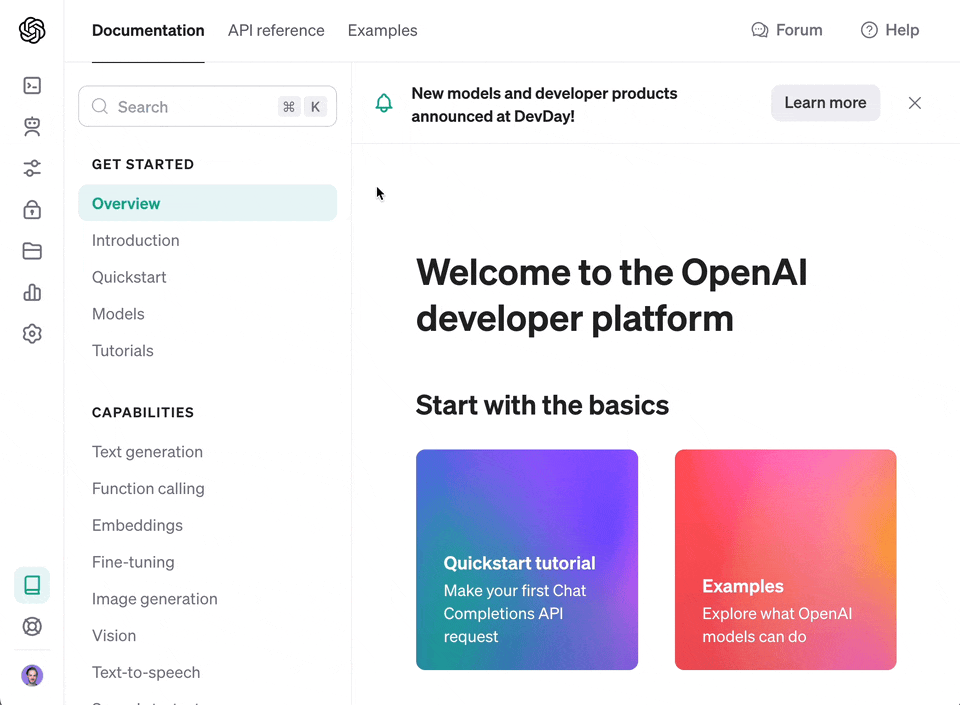
Task: Switch to the Documentation tab
Action: click(148, 31)
